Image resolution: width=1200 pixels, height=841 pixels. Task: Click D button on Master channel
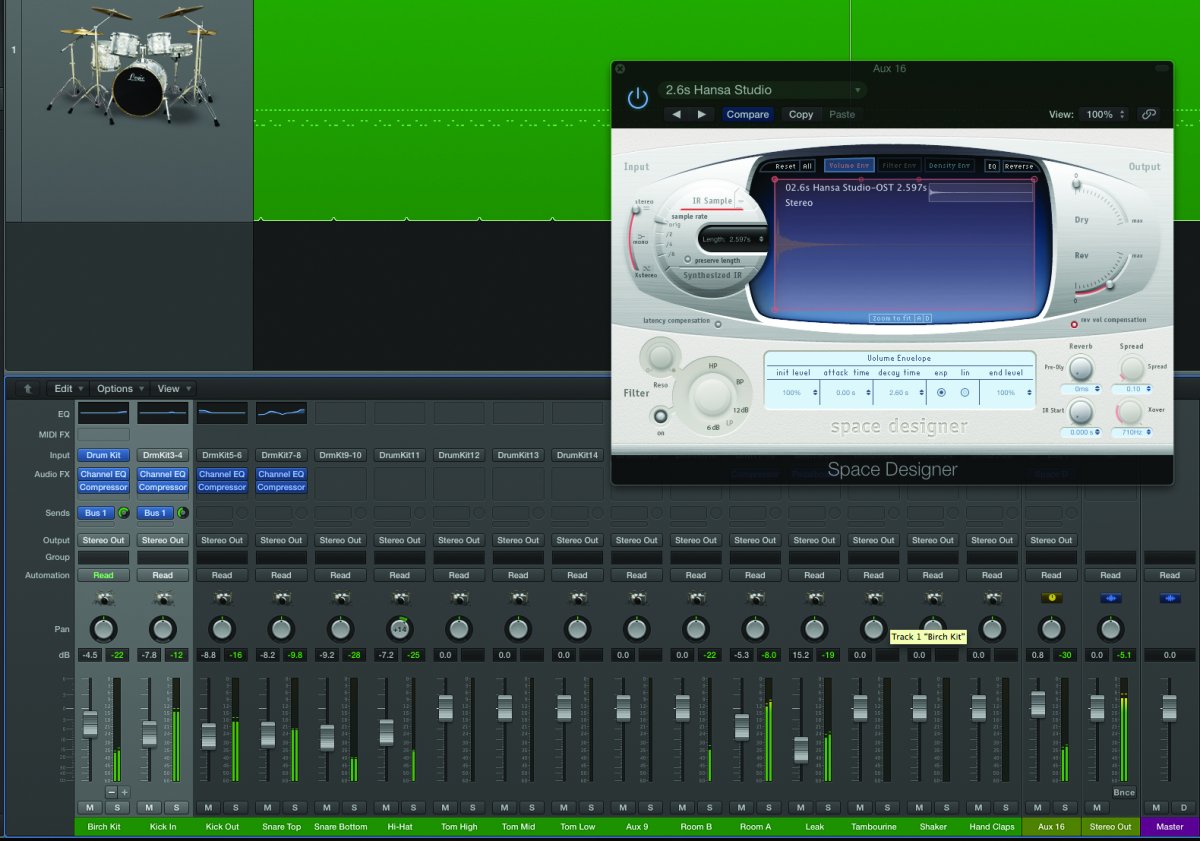click(1182, 808)
